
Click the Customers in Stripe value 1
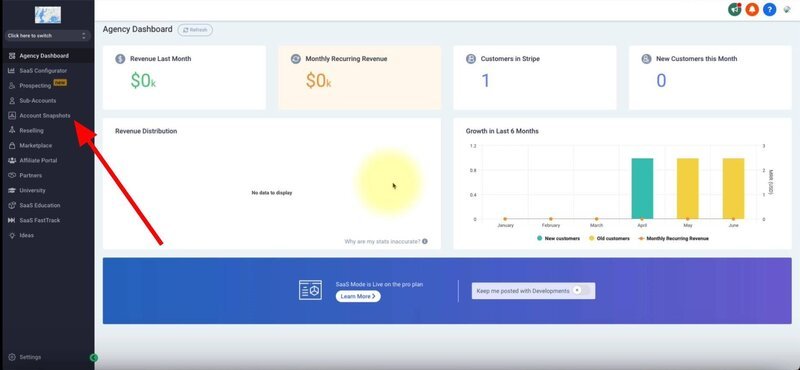485,81
